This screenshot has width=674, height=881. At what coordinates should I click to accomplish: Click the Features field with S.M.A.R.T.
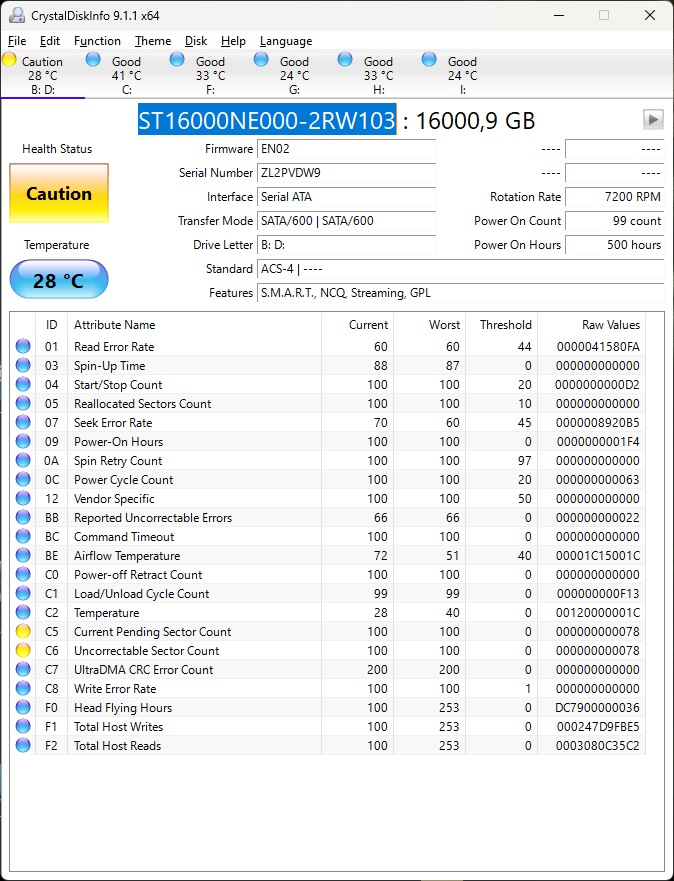pos(461,293)
